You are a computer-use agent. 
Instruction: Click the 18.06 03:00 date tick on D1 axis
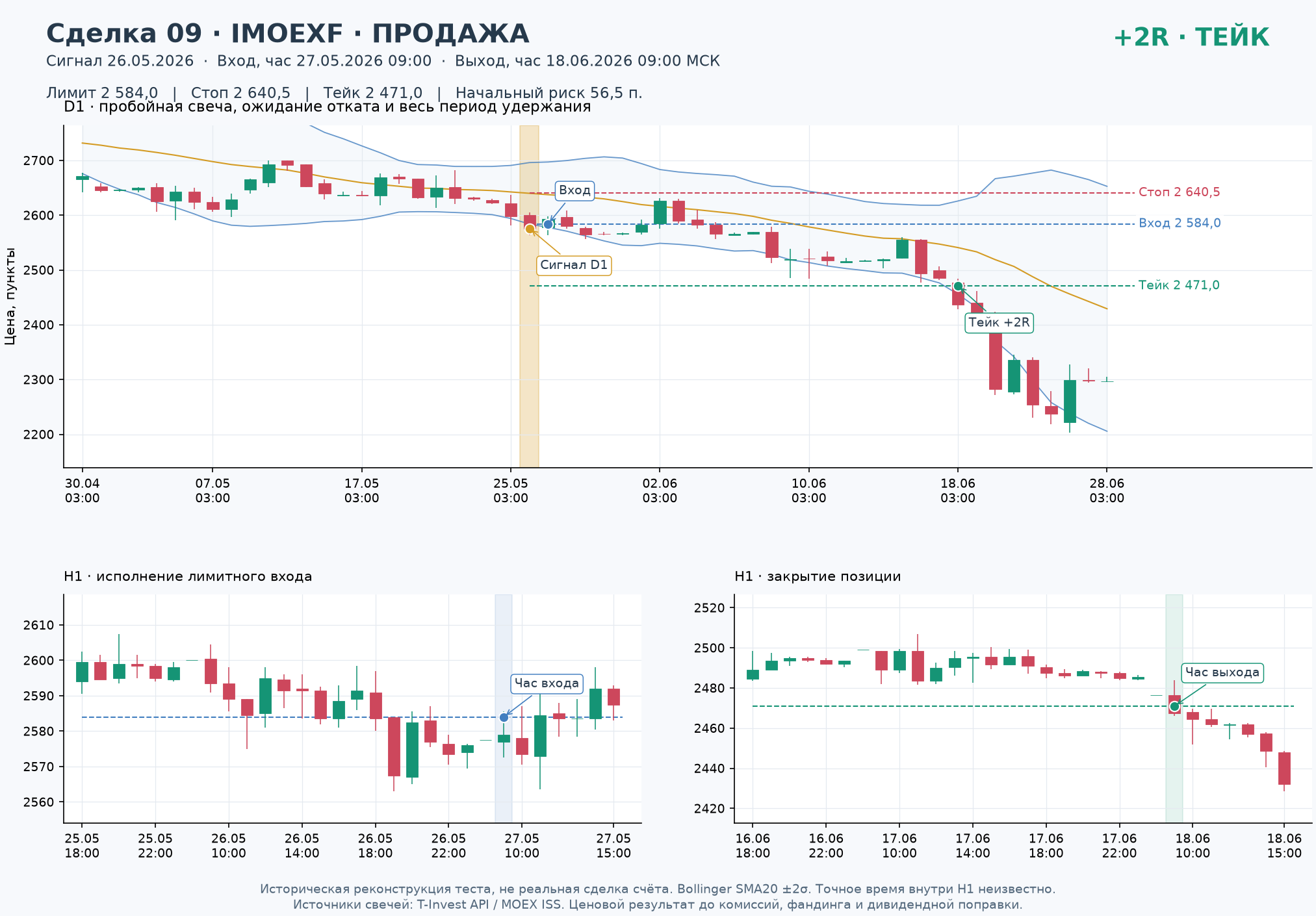[958, 491]
